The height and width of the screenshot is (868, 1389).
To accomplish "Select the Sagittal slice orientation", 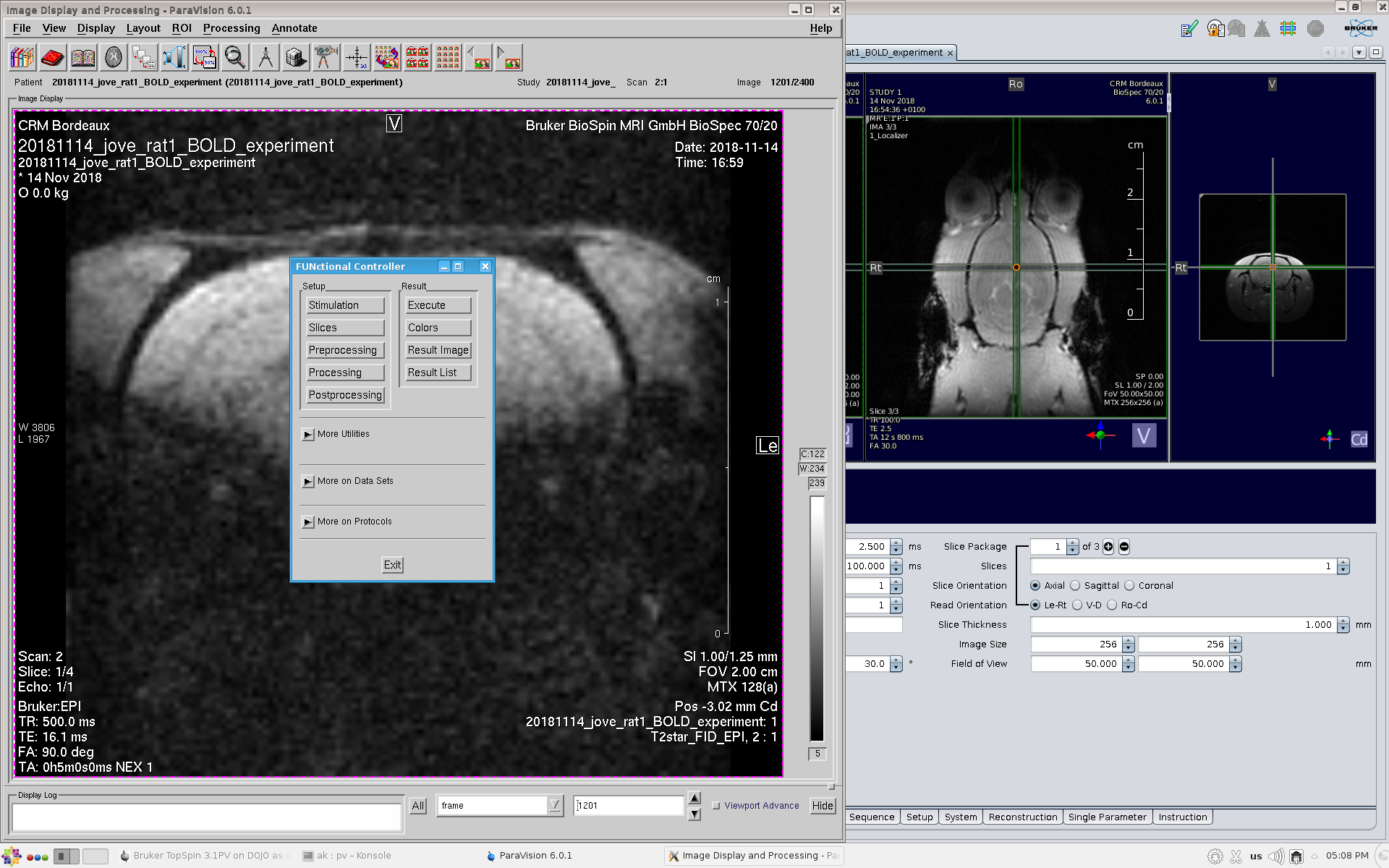I will click(x=1075, y=586).
